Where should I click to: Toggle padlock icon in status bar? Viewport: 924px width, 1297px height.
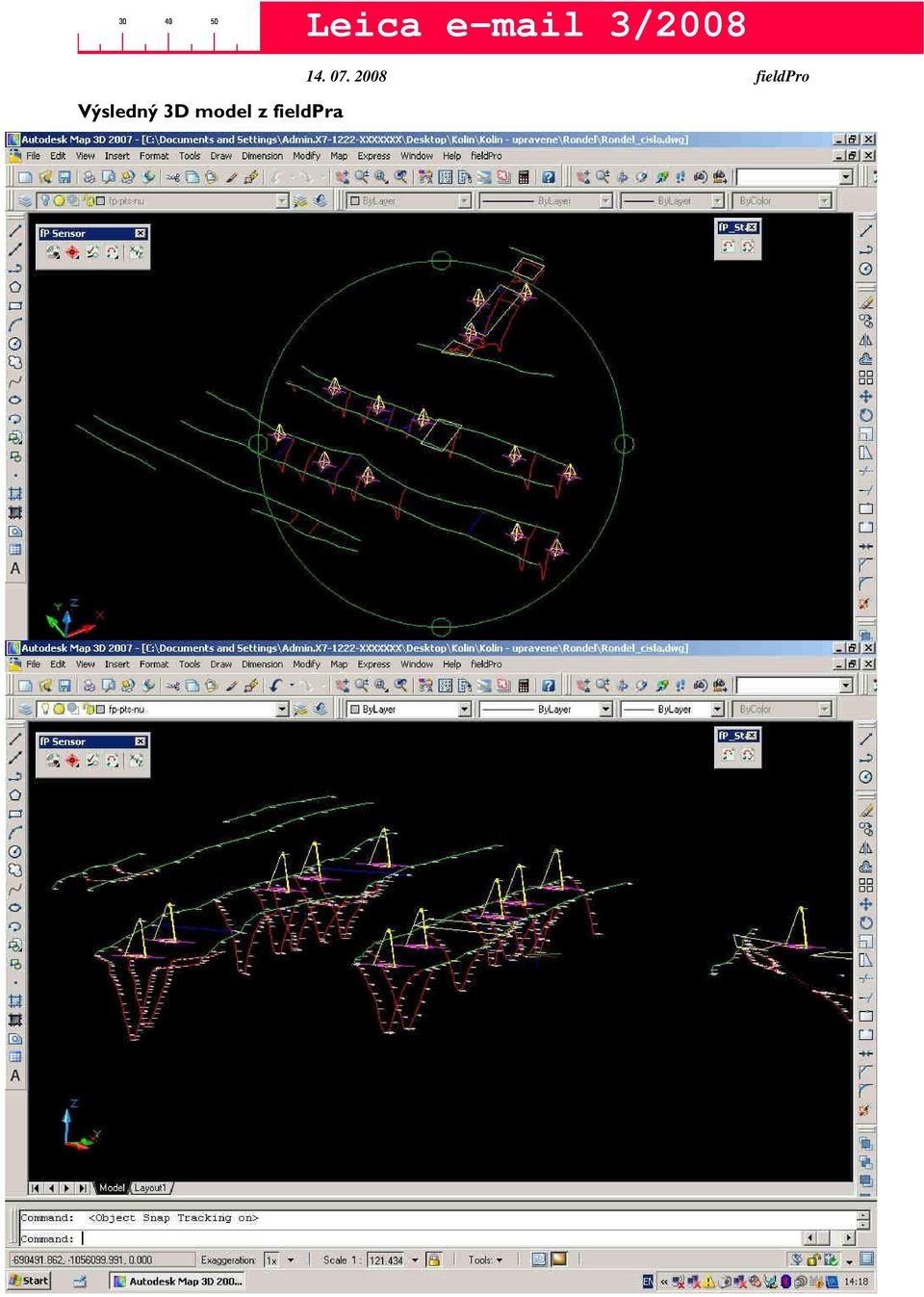(434, 1259)
